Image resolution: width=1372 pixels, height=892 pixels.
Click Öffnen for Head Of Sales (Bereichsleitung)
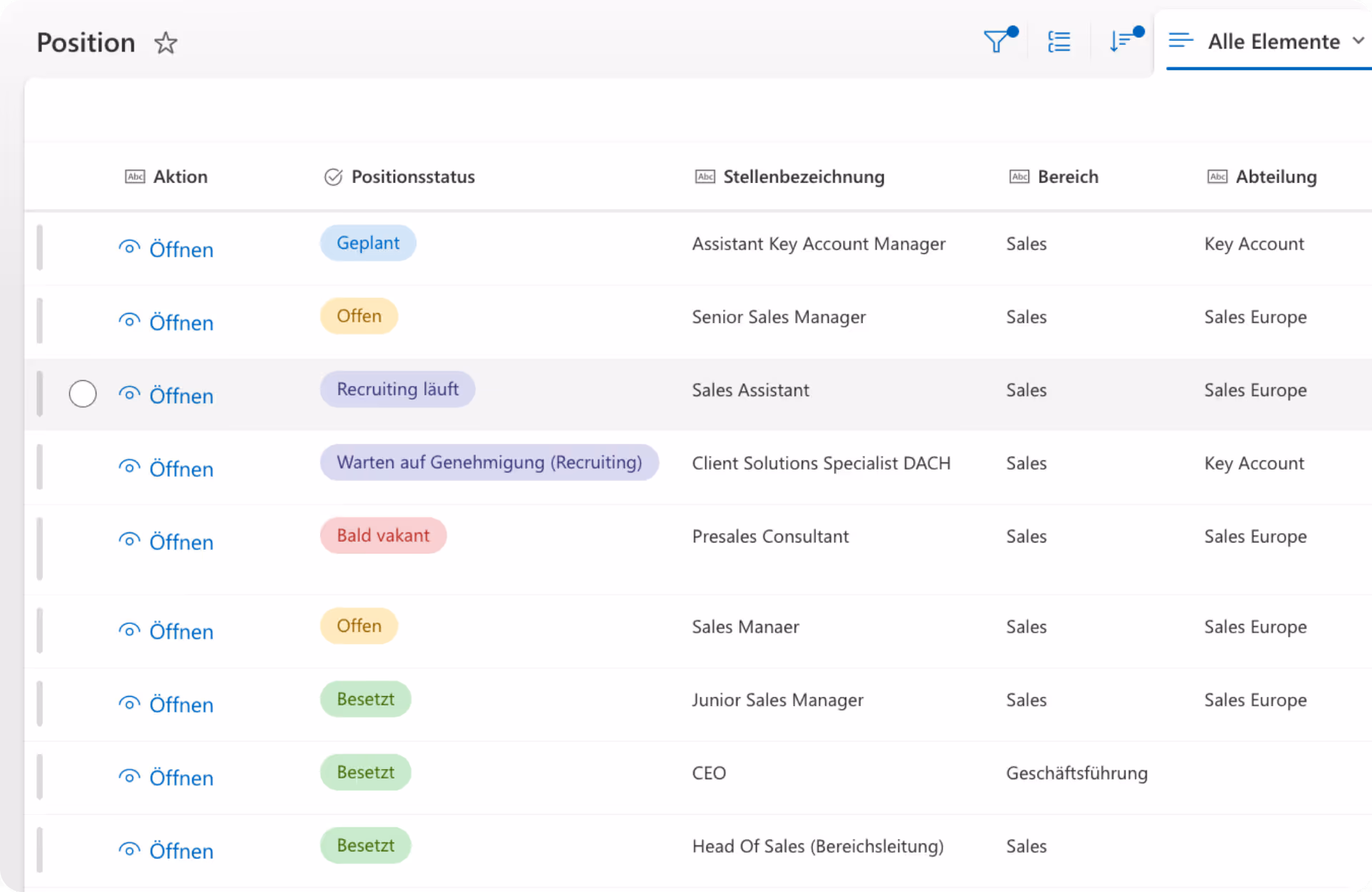point(181,851)
